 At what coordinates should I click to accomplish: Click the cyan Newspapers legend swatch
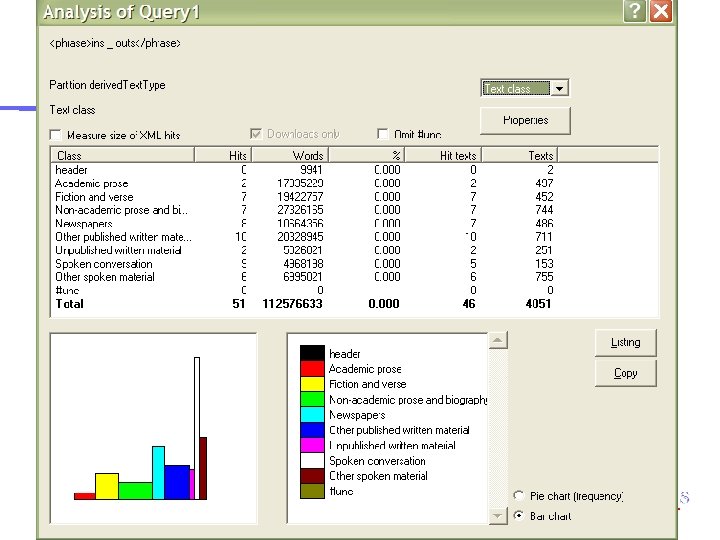click(312, 415)
